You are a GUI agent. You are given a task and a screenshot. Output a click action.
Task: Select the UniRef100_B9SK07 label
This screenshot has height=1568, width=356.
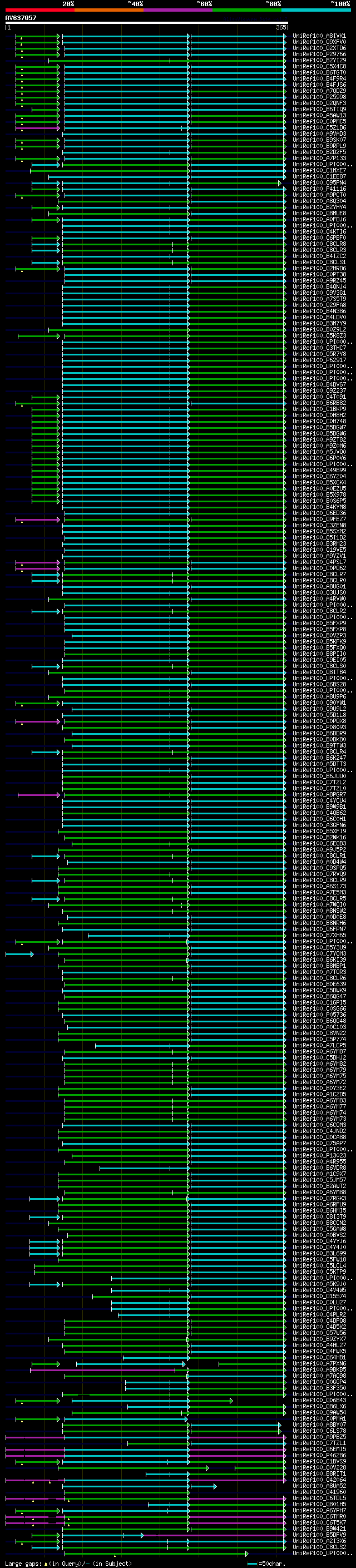coord(319,140)
